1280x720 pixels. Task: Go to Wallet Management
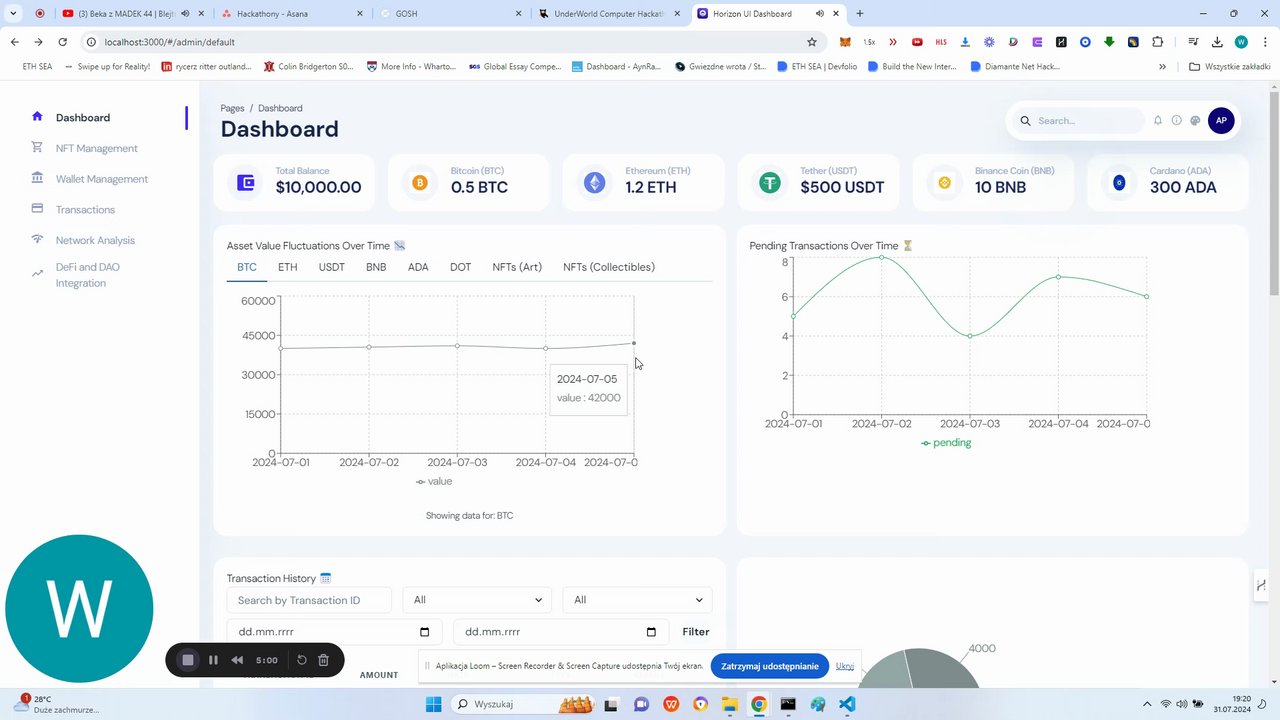(101, 179)
